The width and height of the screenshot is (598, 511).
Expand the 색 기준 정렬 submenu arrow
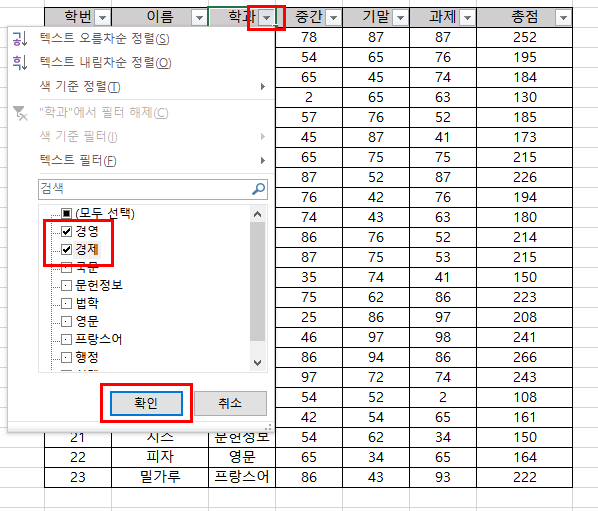tap(263, 87)
